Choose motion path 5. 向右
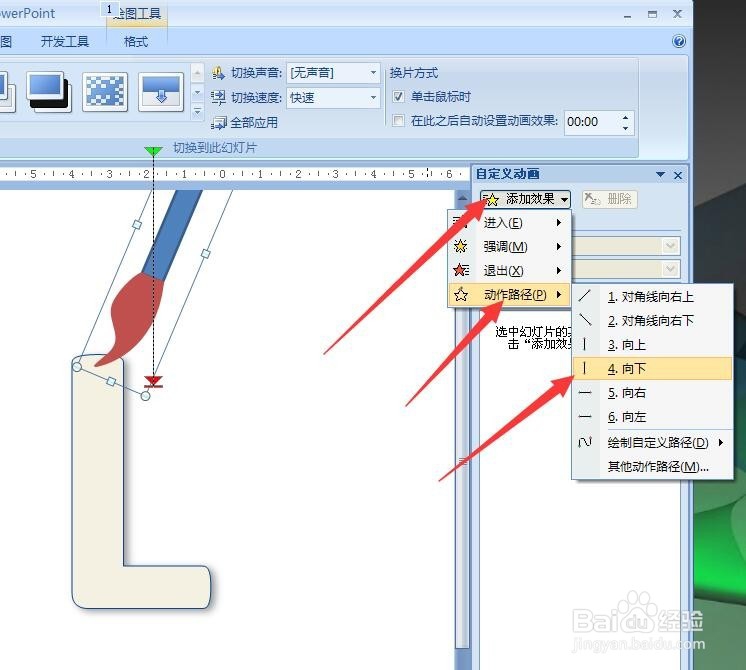Screen dimensions: 746x670 652,393
